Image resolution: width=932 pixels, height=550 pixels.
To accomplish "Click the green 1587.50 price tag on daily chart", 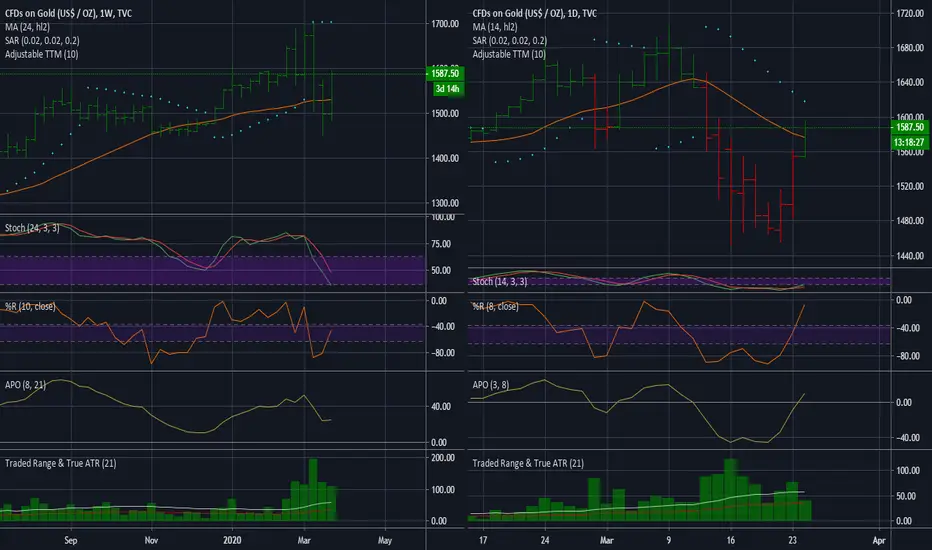I will tap(909, 127).
